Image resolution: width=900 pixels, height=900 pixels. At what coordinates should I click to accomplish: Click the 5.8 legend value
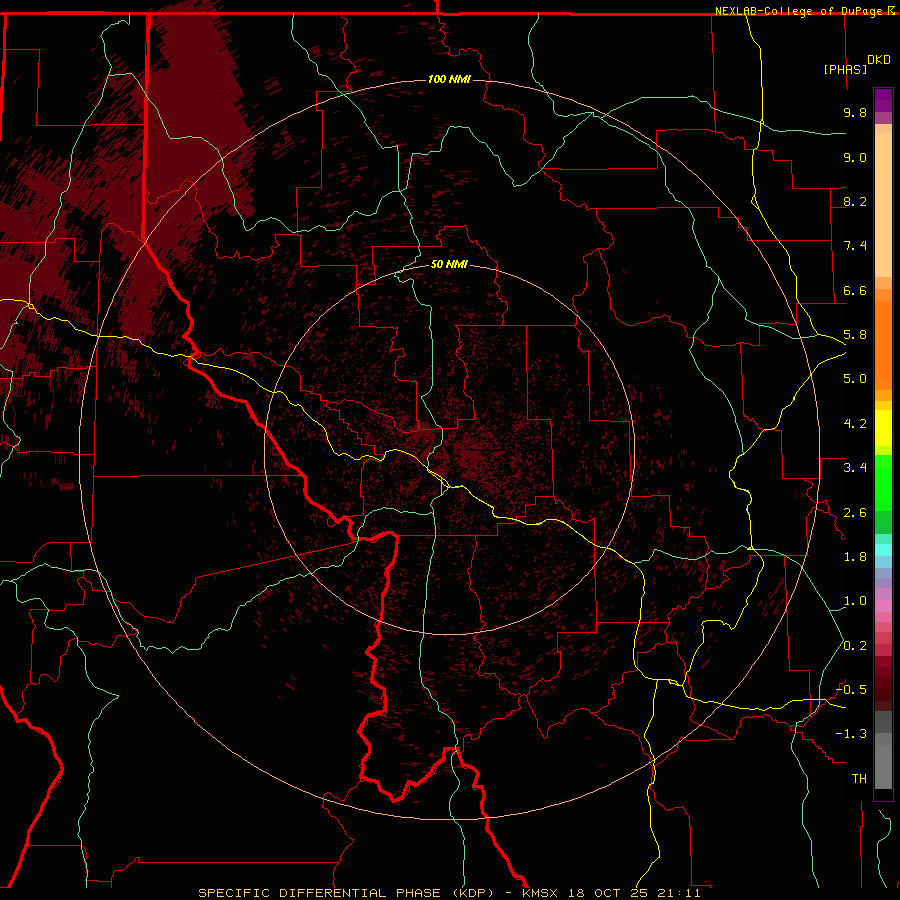tap(855, 335)
